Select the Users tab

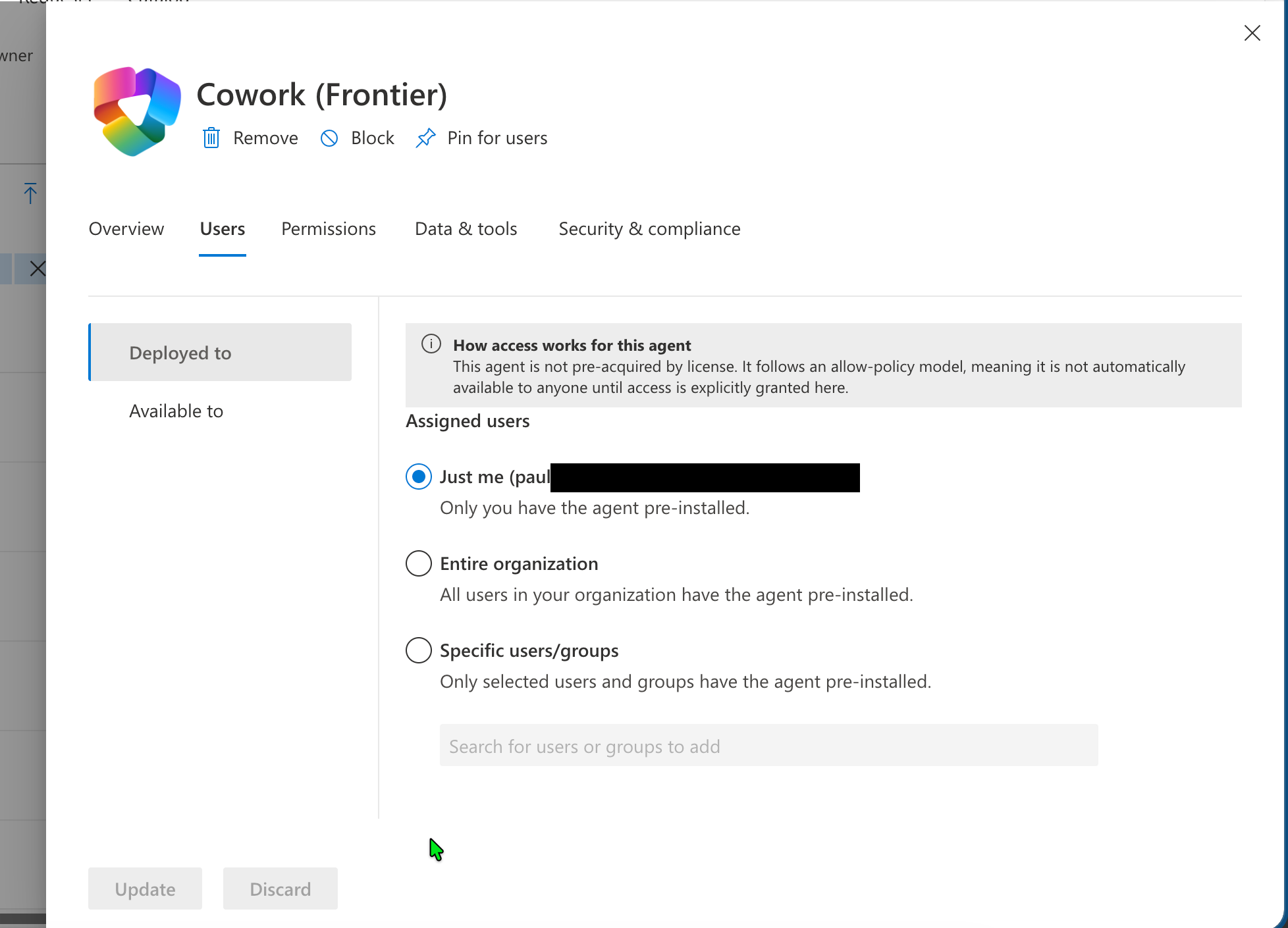[222, 228]
